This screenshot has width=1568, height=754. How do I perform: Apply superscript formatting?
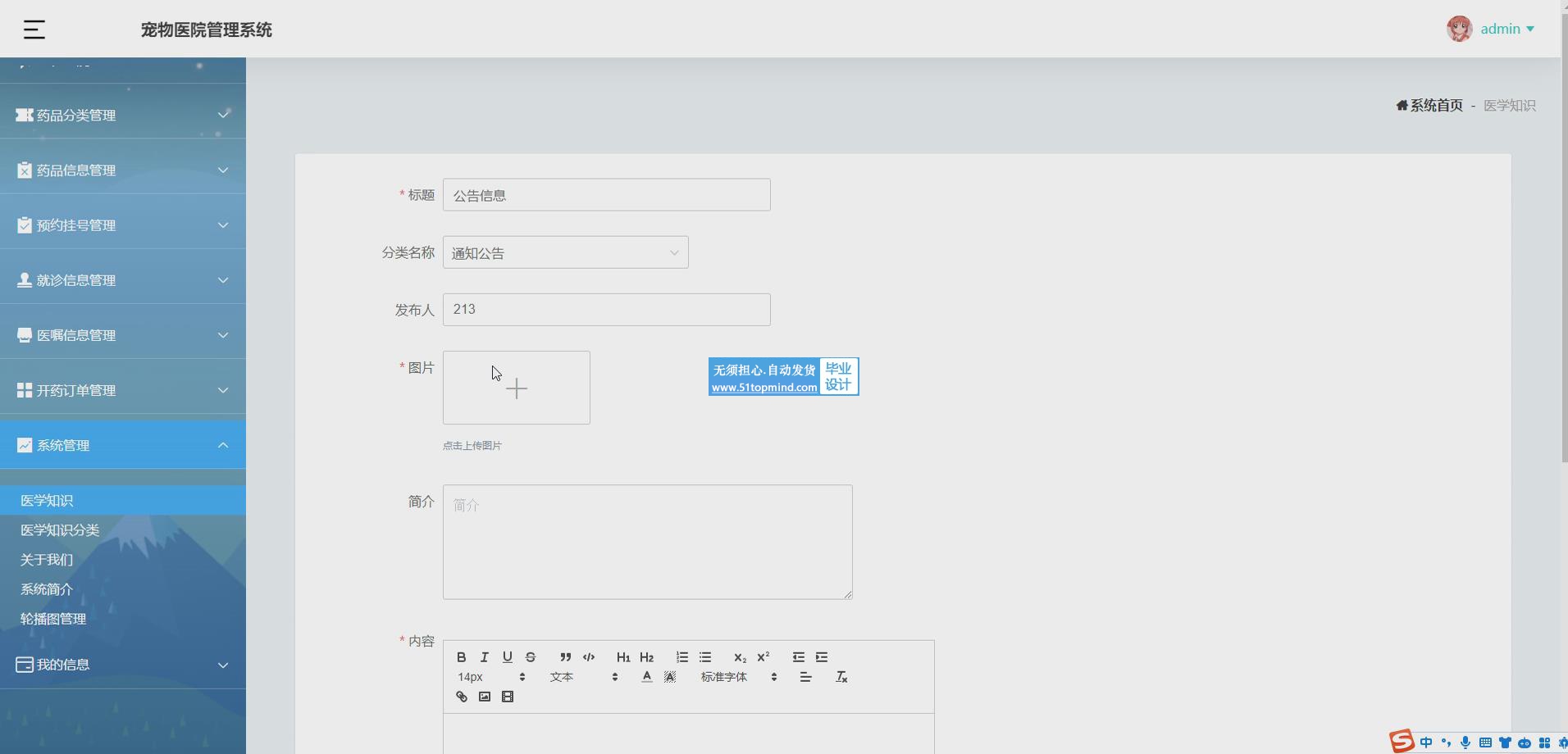[763, 657]
